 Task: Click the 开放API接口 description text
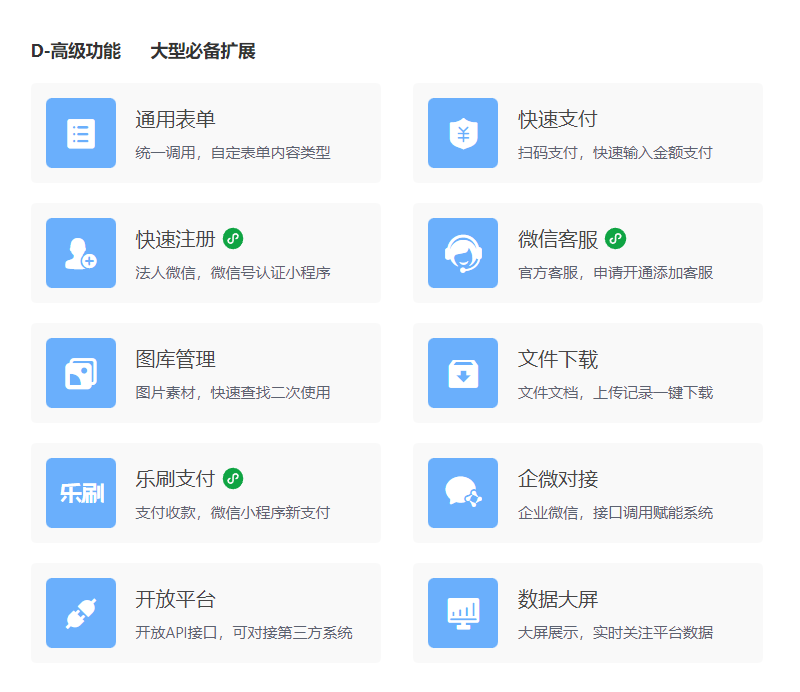(243, 633)
